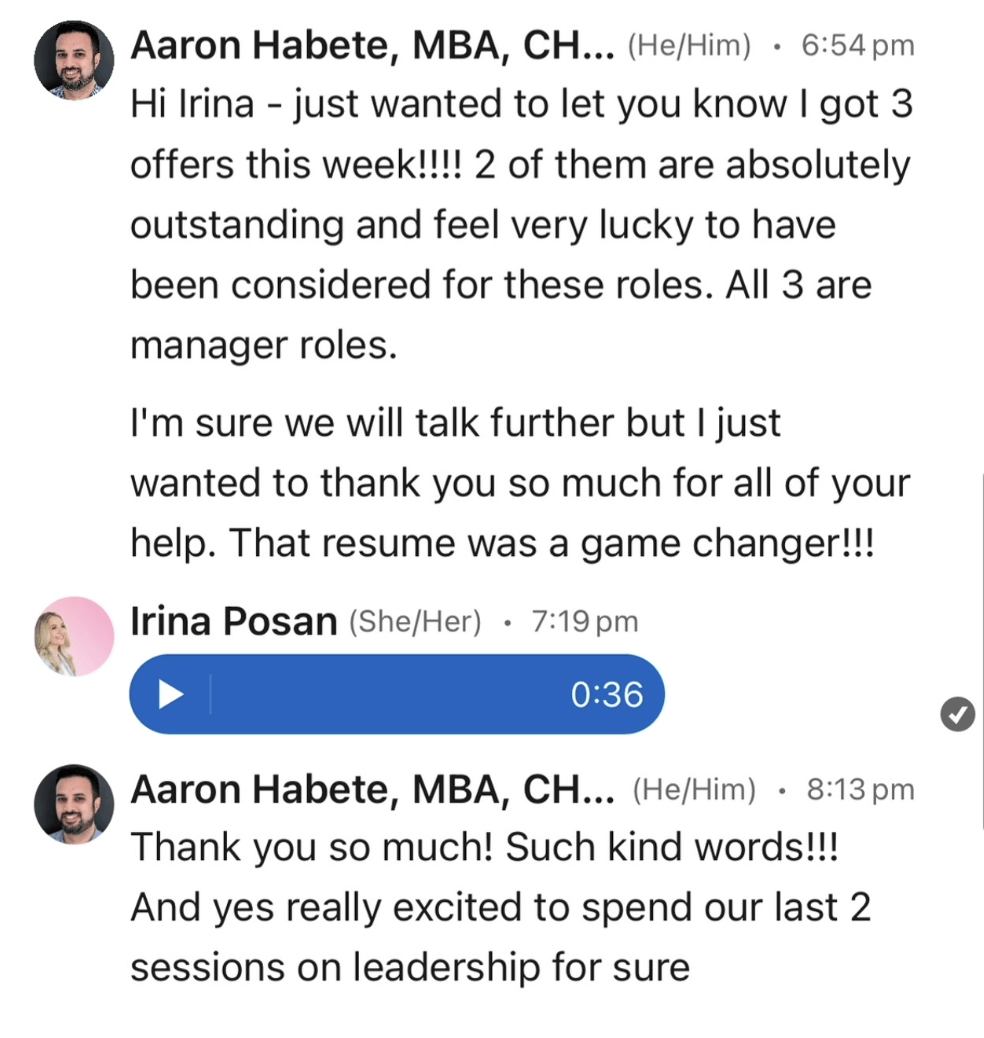Open Aaron Habete, MBA name in first message
984x1038 pixels.
372,45
